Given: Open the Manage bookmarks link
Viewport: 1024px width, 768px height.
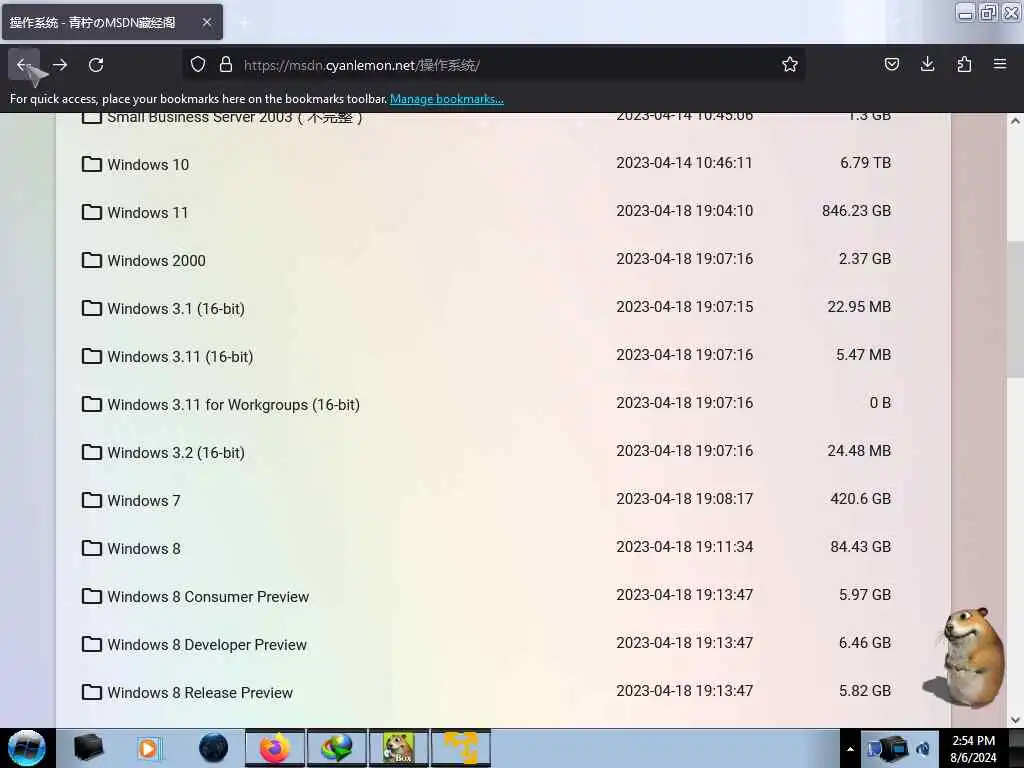Looking at the screenshot, I should click(447, 99).
